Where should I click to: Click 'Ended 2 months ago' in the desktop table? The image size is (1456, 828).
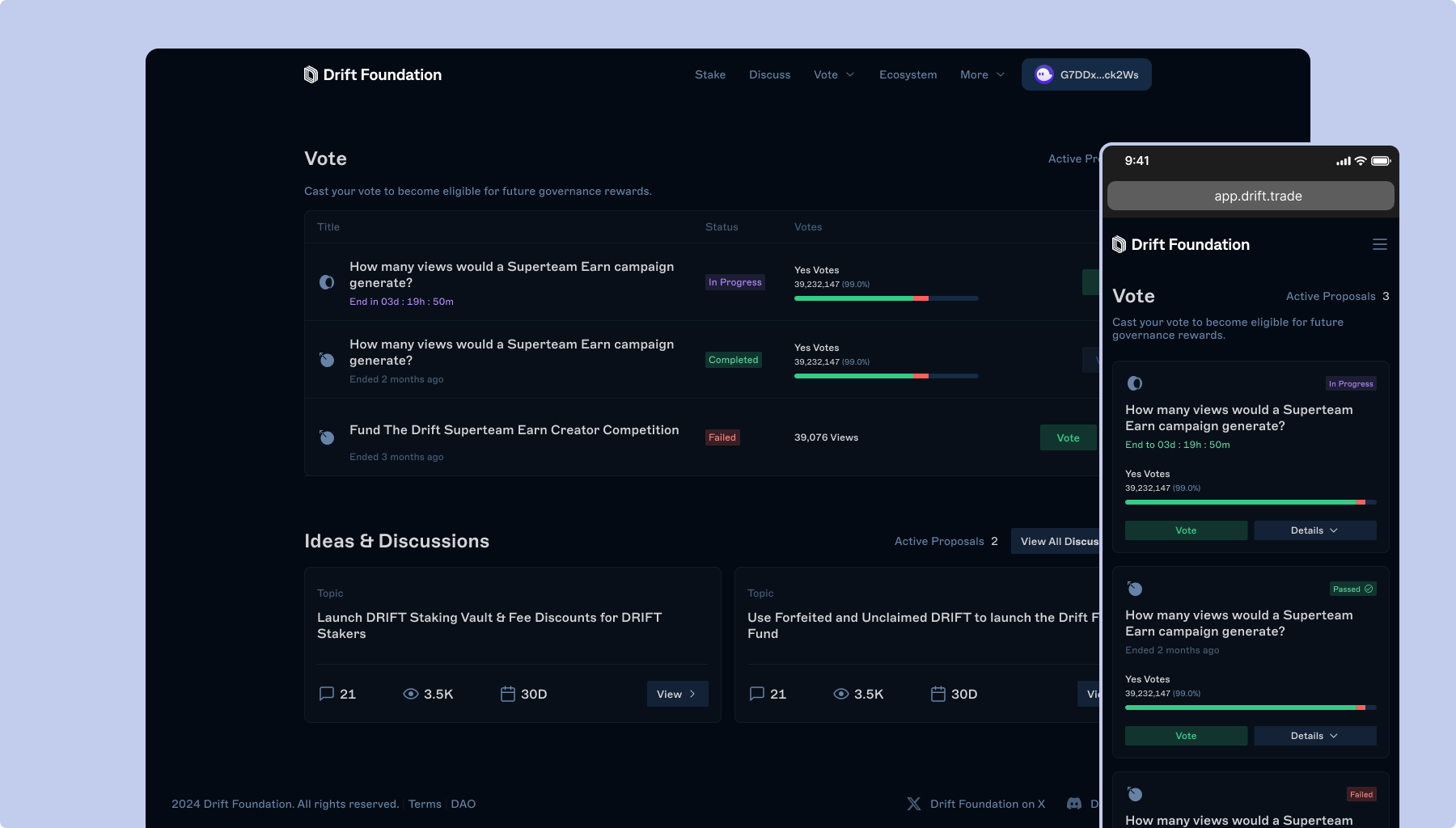pos(396,379)
